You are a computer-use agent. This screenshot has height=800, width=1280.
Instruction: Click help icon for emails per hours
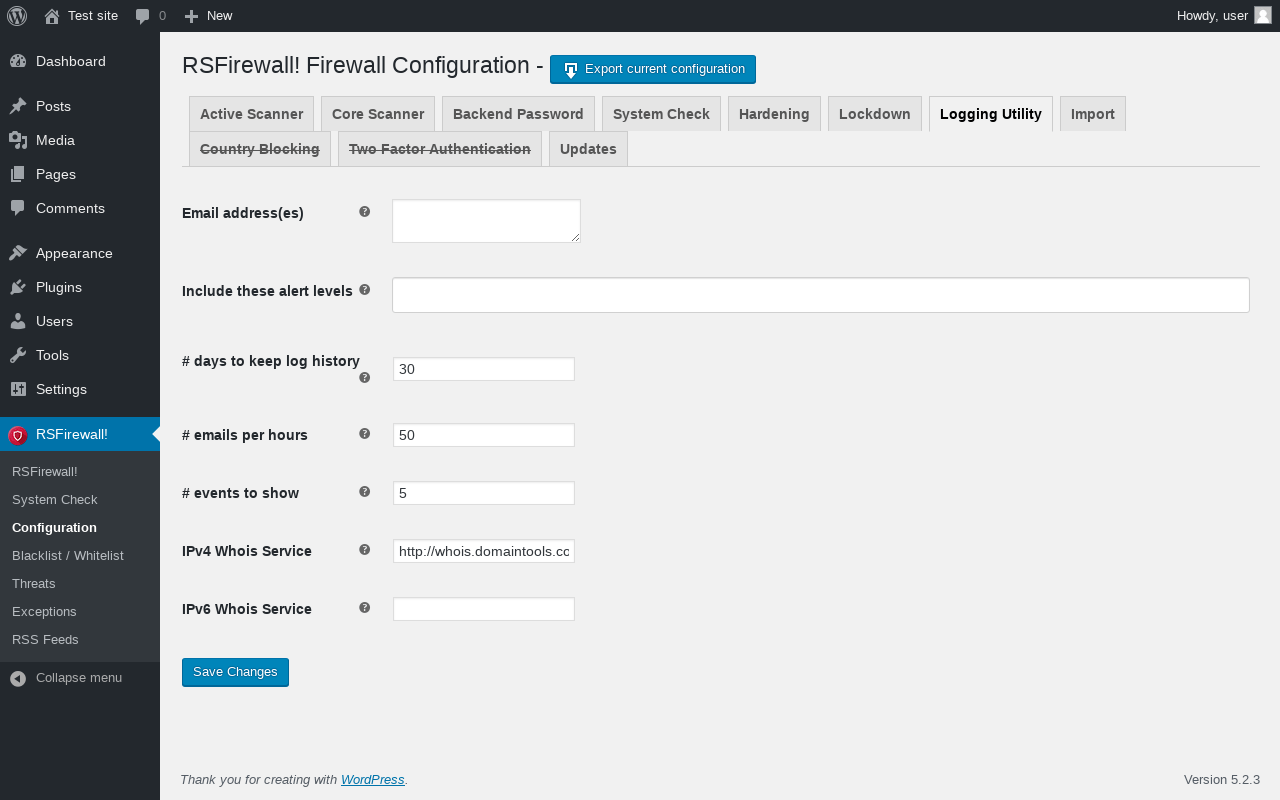[364, 434]
